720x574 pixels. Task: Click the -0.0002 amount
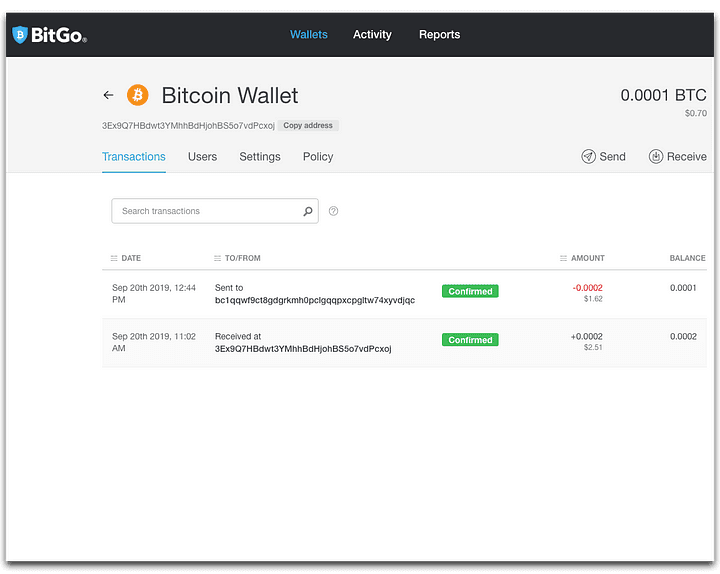[587, 288]
